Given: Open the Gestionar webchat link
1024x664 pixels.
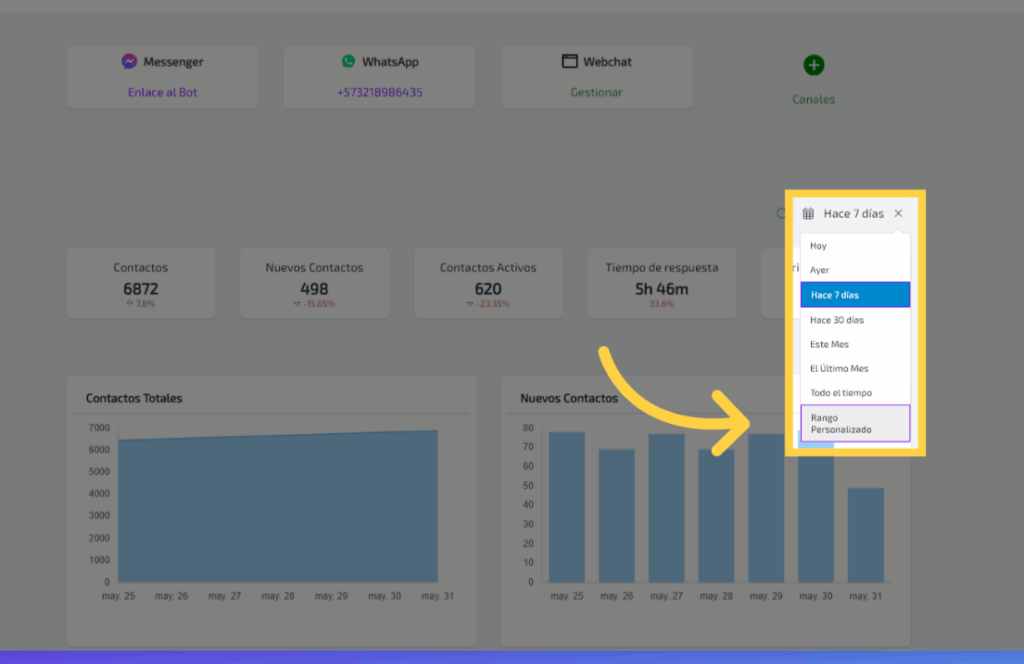Looking at the screenshot, I should coord(596,92).
